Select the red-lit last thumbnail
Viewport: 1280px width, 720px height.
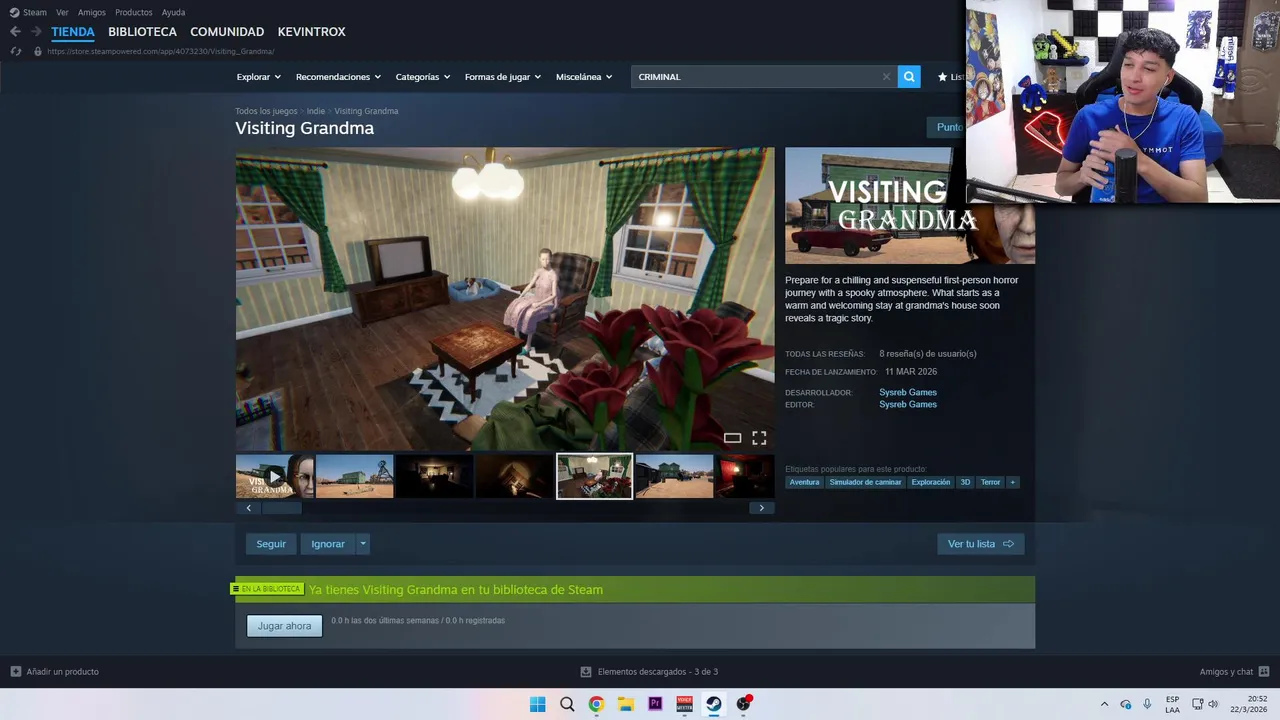[x=745, y=477]
